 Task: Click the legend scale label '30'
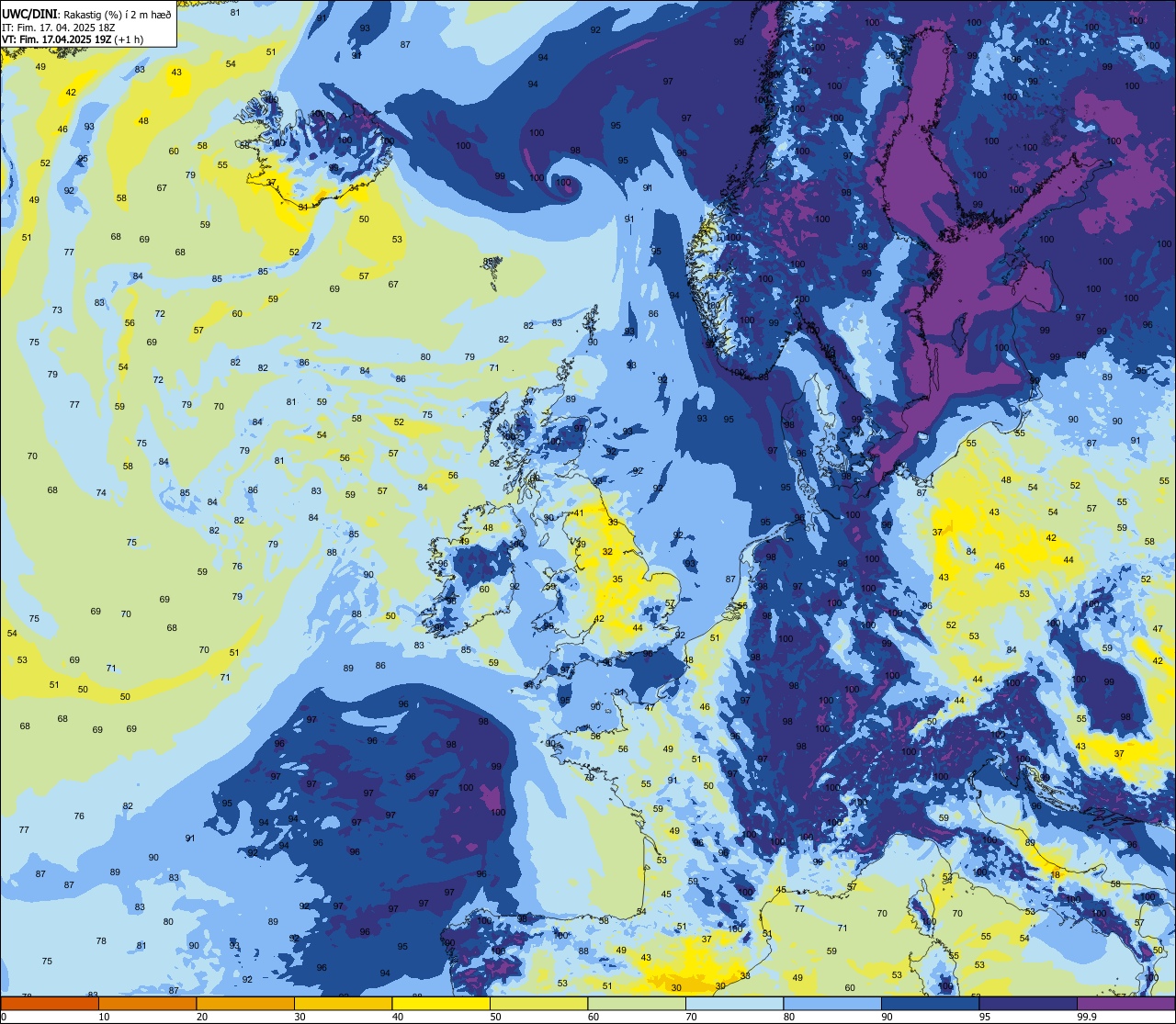(x=300, y=1017)
